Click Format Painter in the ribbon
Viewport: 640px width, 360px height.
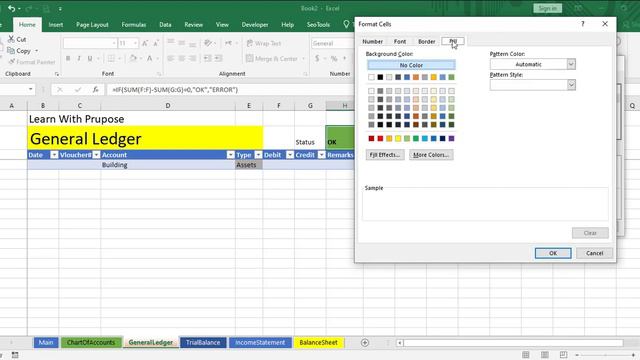point(32,62)
